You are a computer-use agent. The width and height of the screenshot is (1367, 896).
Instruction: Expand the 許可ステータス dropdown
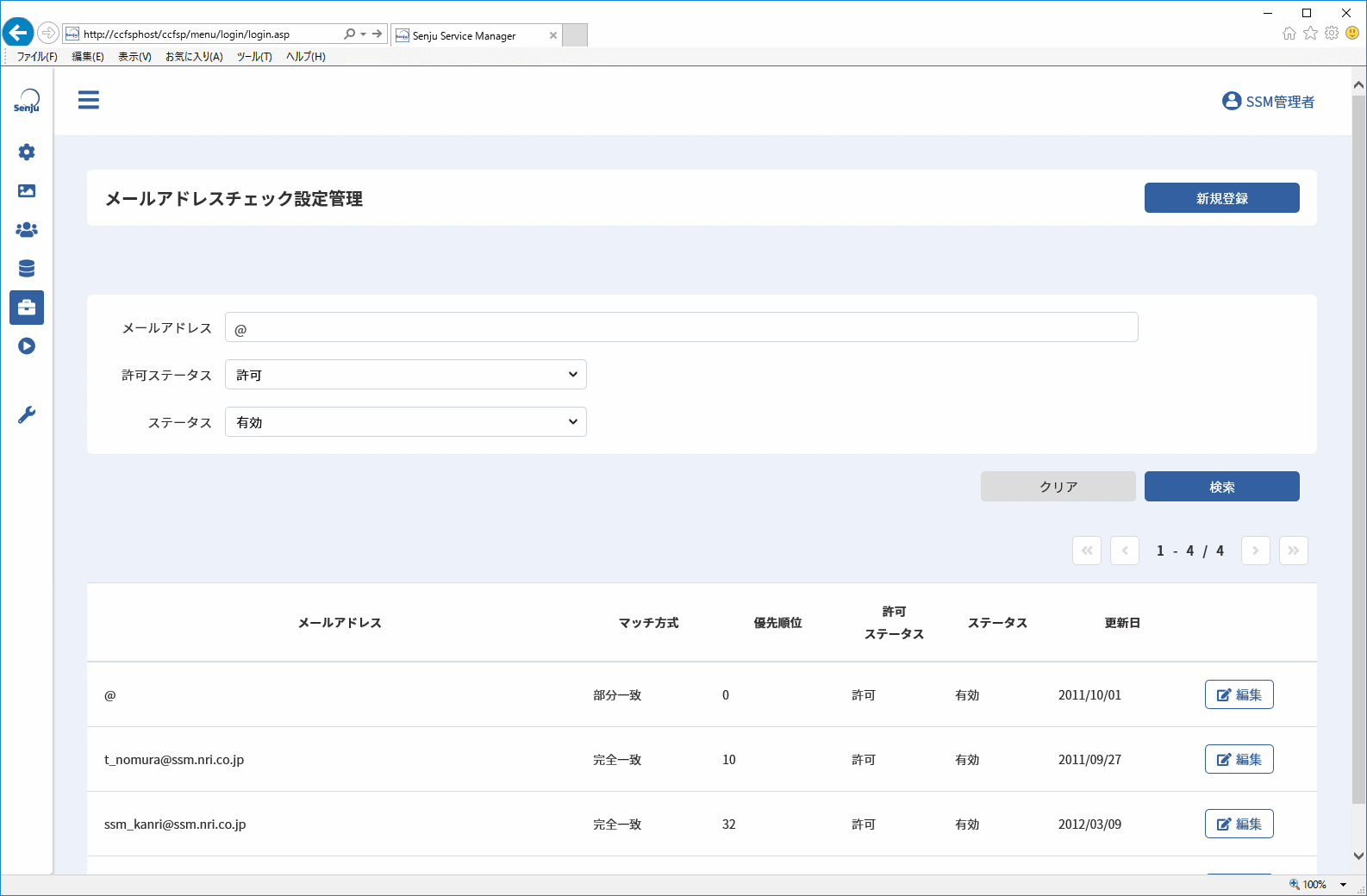coord(406,375)
